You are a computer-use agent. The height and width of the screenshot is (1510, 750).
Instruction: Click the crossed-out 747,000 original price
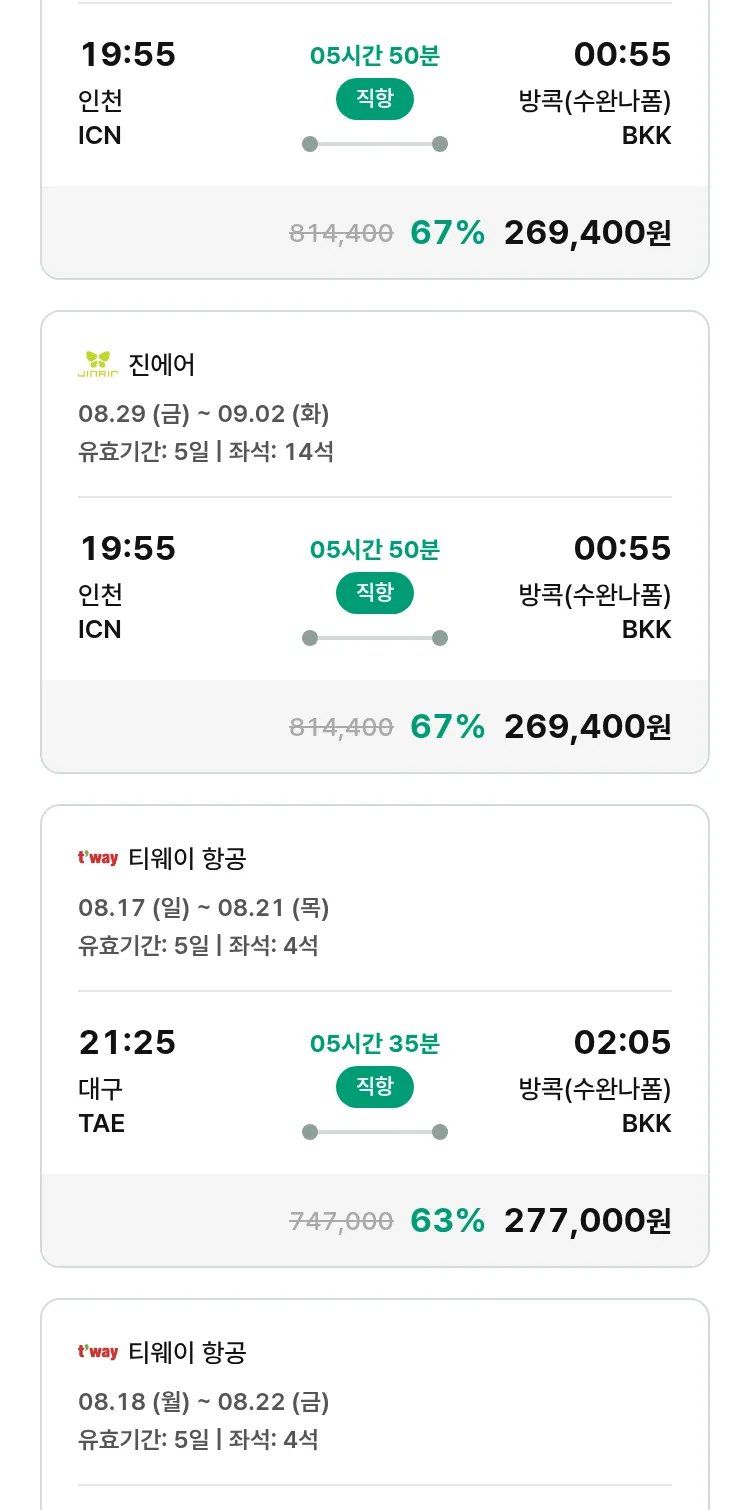tap(341, 1220)
